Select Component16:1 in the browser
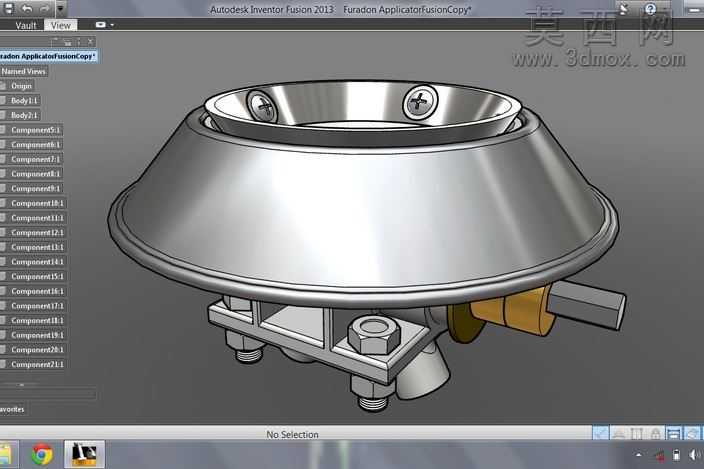The image size is (704, 469). pos(38,291)
